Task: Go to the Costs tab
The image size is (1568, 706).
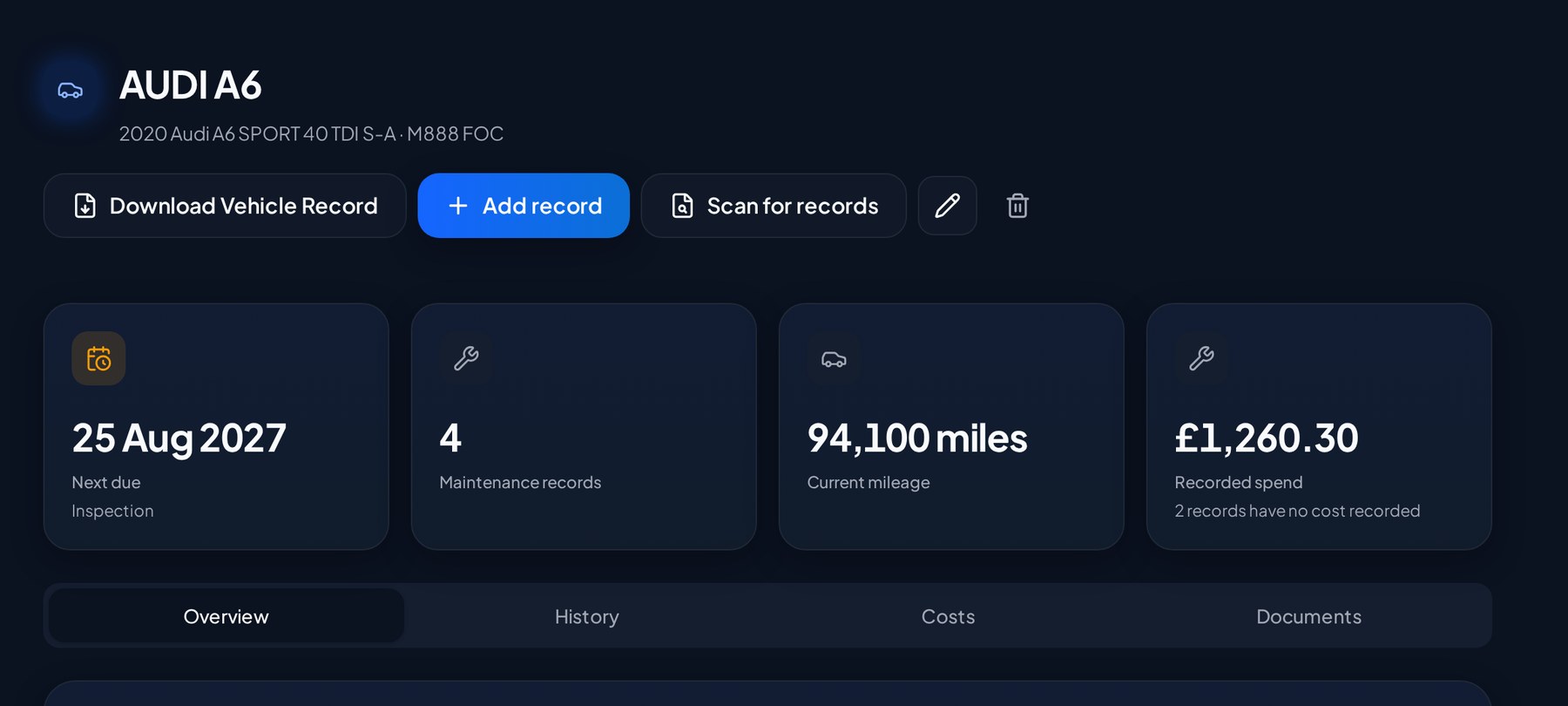Action: click(948, 616)
